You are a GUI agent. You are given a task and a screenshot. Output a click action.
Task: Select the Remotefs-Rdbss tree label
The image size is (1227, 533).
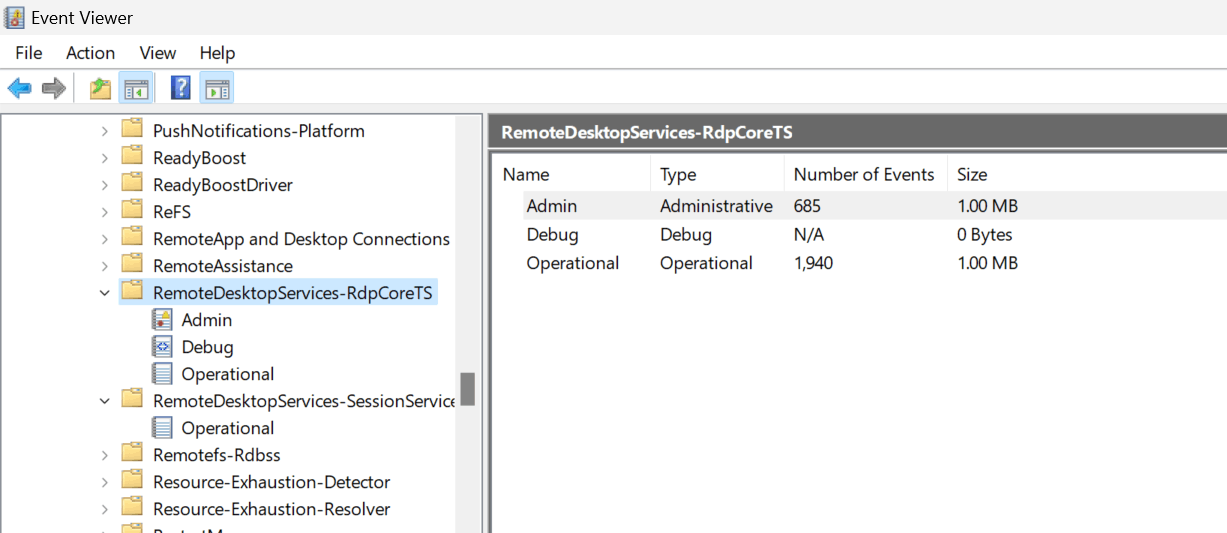coord(217,455)
